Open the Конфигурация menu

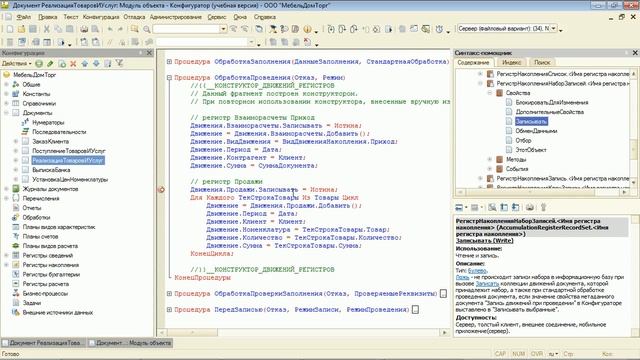coord(101,17)
